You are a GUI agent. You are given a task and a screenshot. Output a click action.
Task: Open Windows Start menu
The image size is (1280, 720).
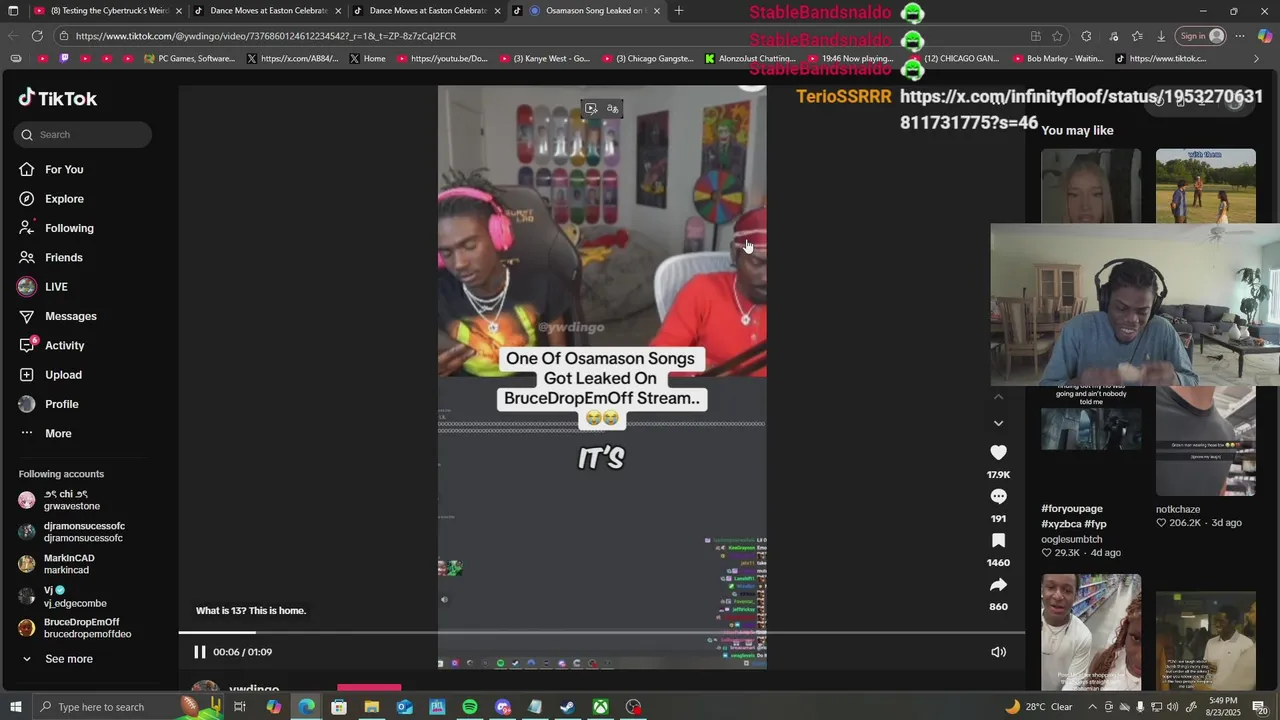click(x=15, y=707)
